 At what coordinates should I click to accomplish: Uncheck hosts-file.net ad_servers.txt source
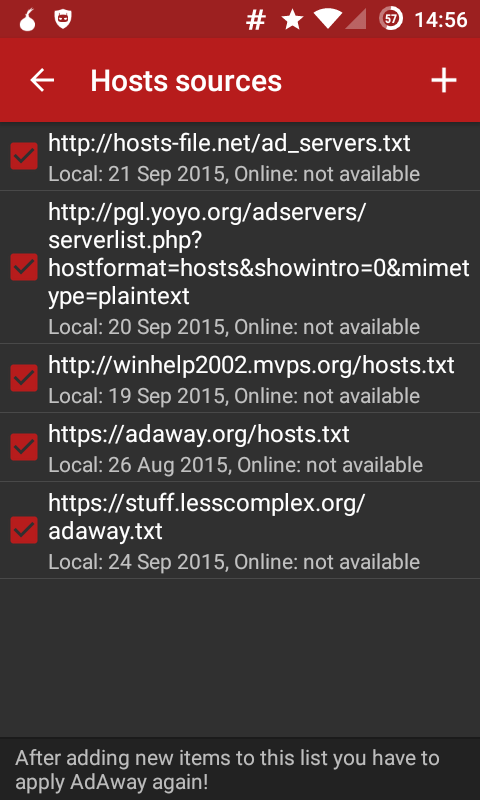pyautogui.click(x=24, y=156)
